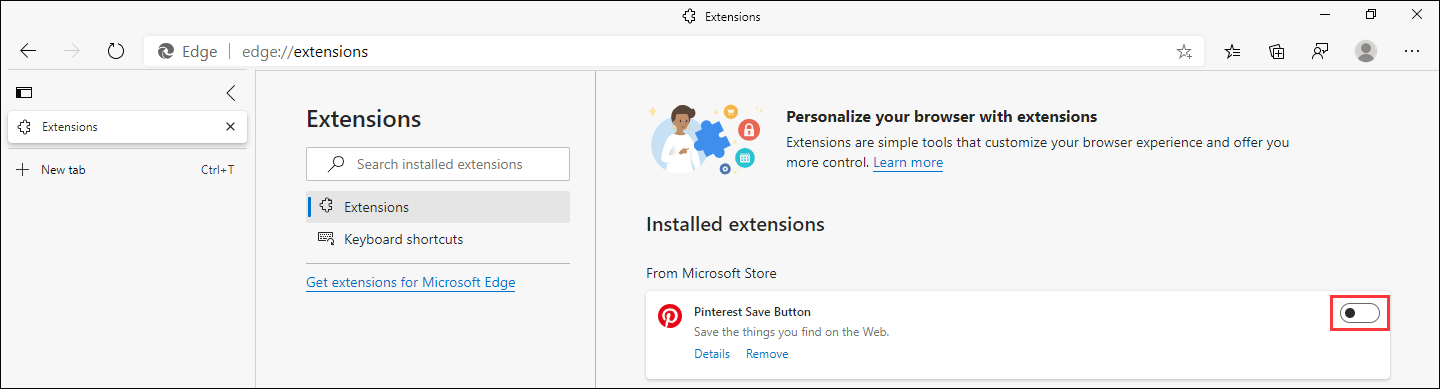
Task: Click the Installed extensions heading
Action: (736, 224)
